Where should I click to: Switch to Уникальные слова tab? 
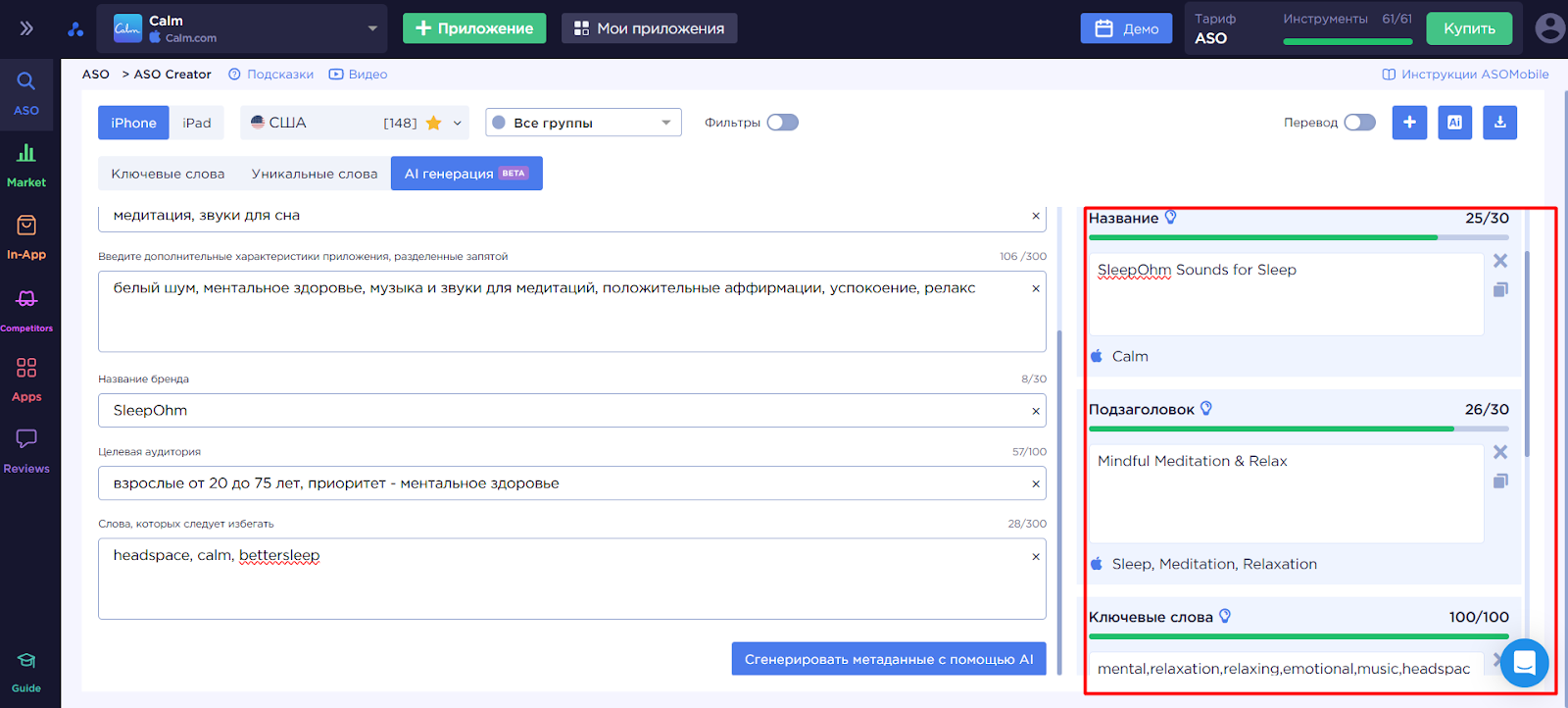point(315,174)
